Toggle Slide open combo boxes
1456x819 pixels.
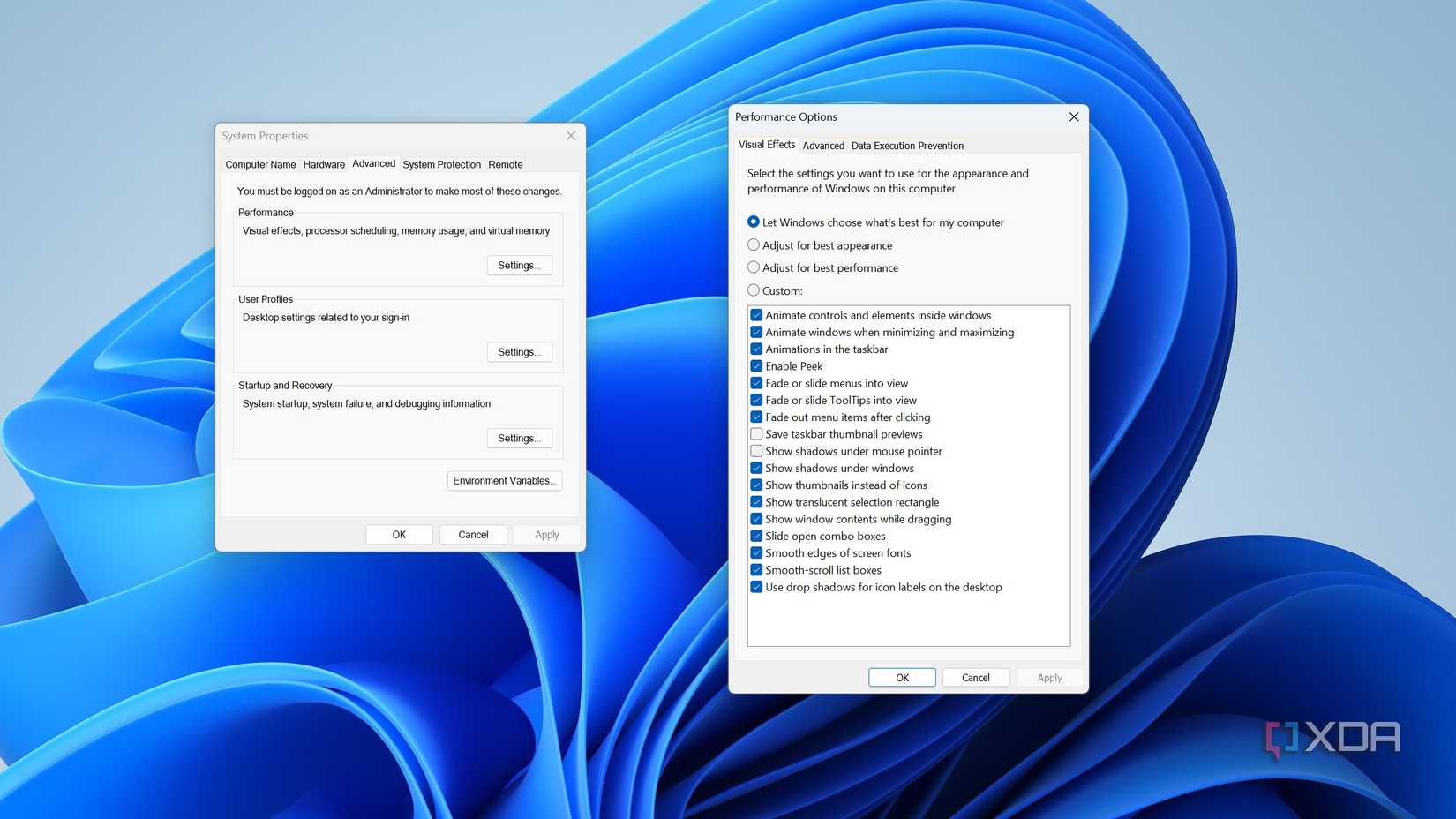click(x=756, y=536)
